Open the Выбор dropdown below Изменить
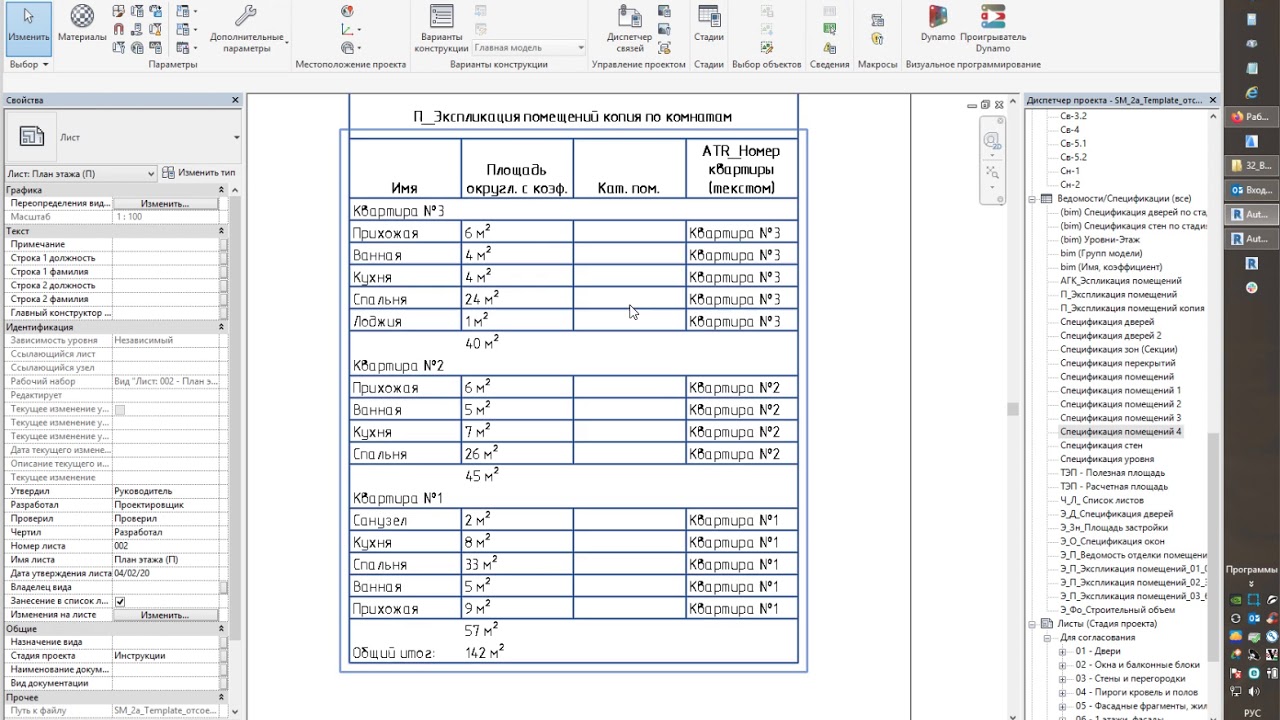1280x720 pixels. 29,64
